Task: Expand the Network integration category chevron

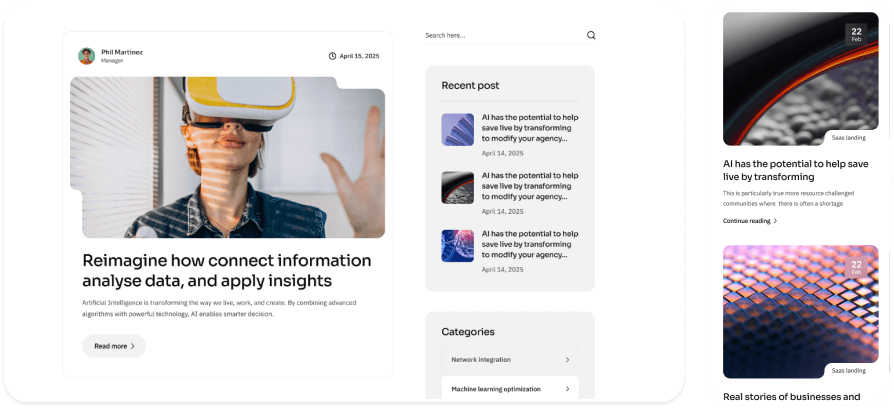Action: coord(567,360)
